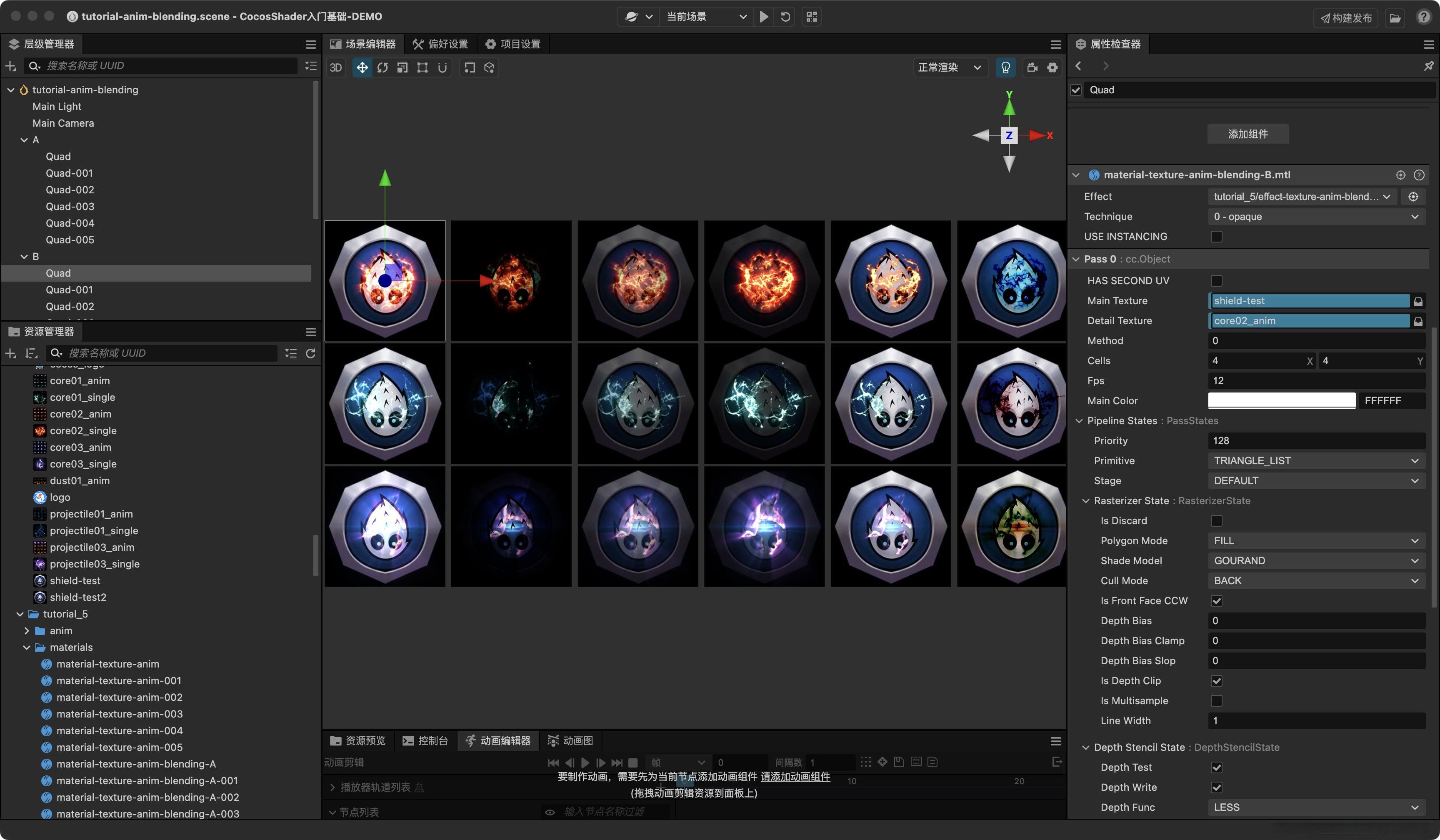Viewport: 1440px width, 840px height.
Task: Toggle Is Discard checkbox
Action: (x=1217, y=520)
